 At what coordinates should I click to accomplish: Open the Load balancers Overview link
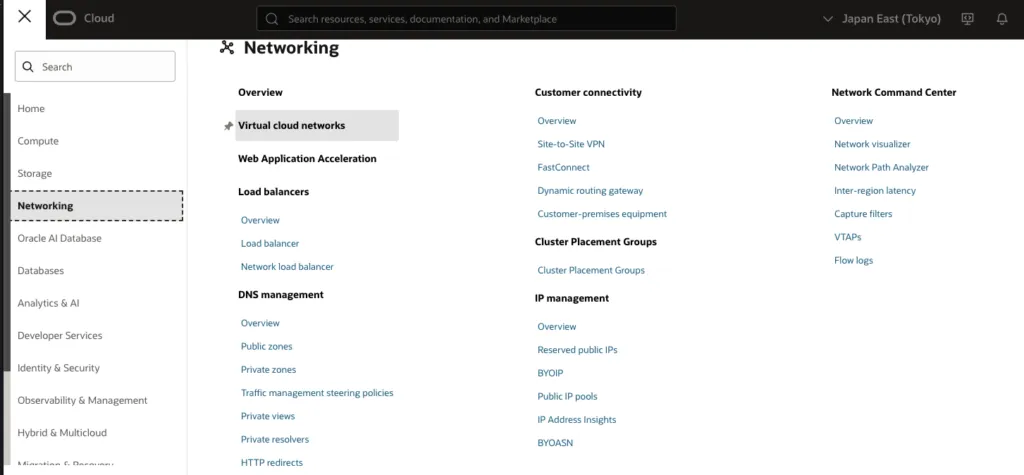[260, 220]
